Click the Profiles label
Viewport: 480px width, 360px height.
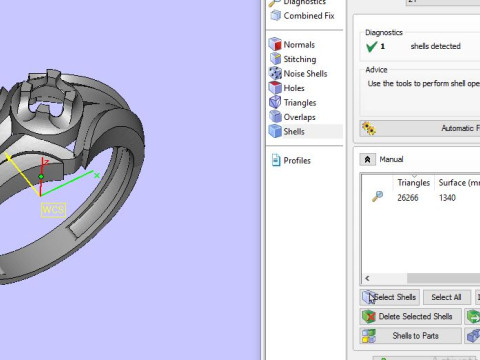[297, 161]
